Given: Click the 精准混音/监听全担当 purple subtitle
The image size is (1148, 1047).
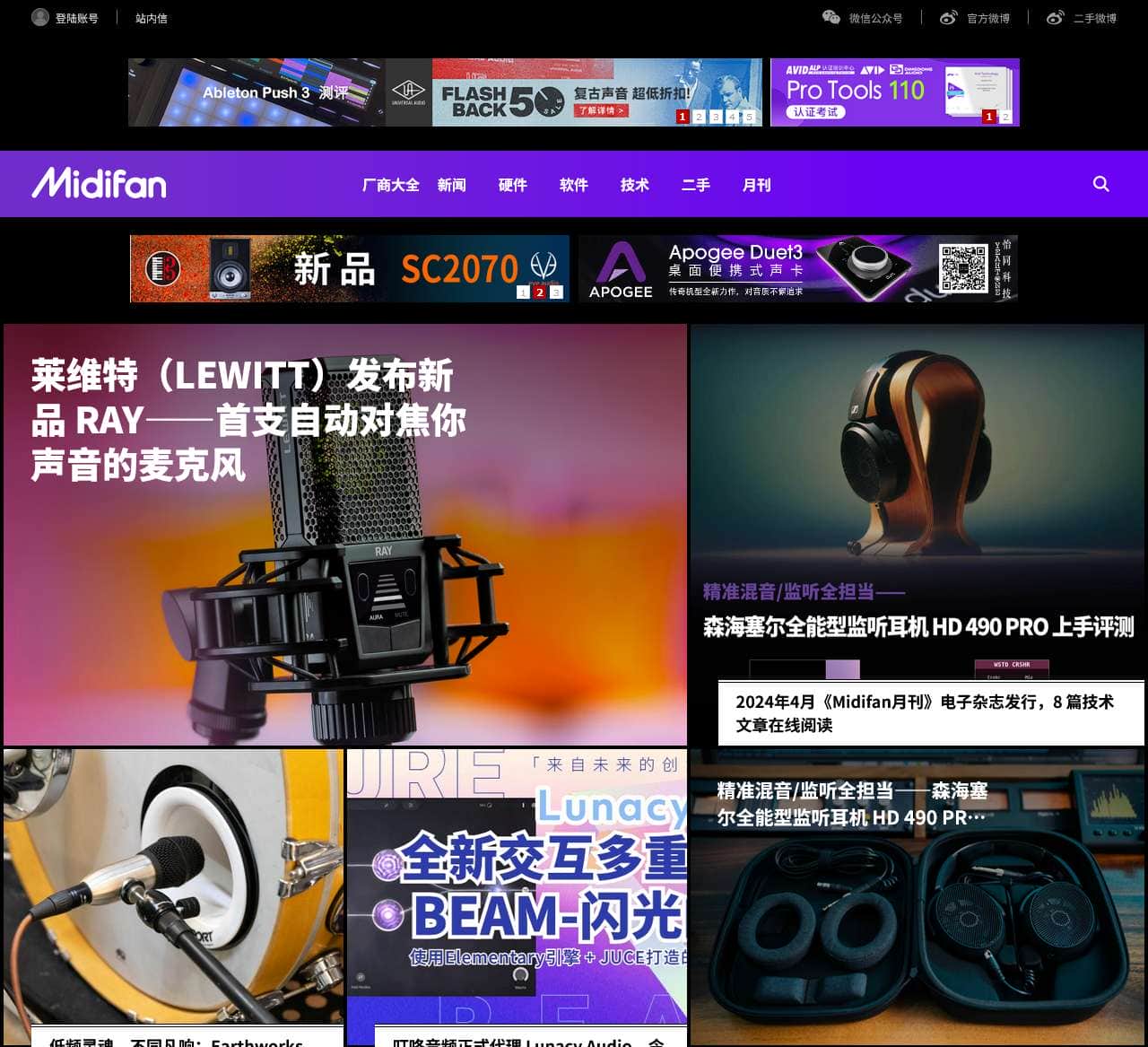Looking at the screenshot, I should tap(804, 591).
